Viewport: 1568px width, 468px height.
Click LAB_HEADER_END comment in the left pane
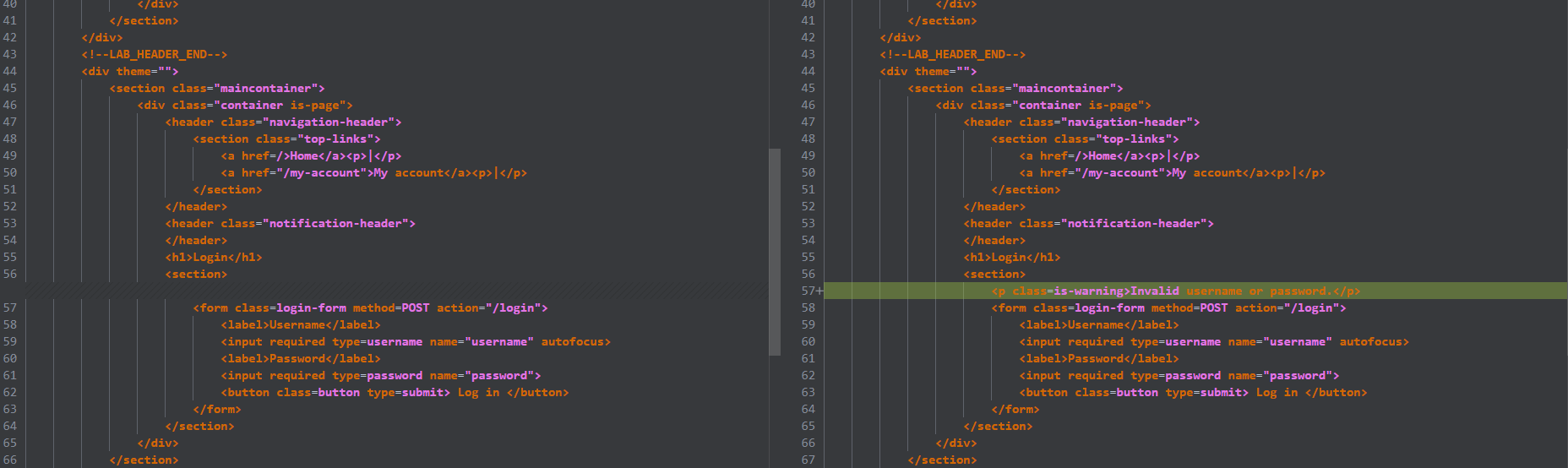[x=155, y=55]
